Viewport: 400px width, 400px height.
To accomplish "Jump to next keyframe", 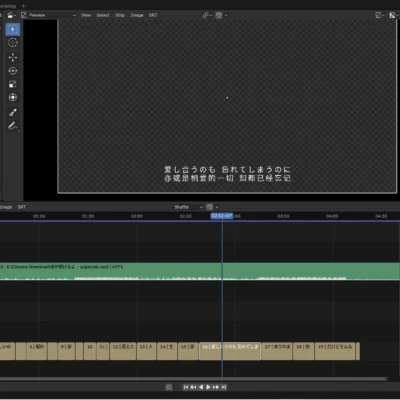I will pos(216,387).
